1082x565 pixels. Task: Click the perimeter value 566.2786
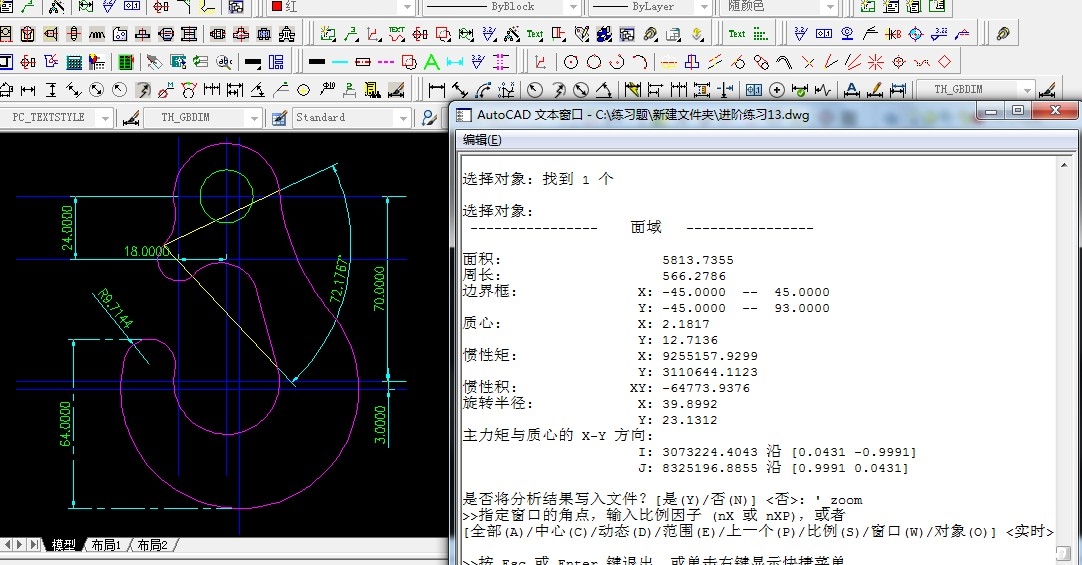694,276
